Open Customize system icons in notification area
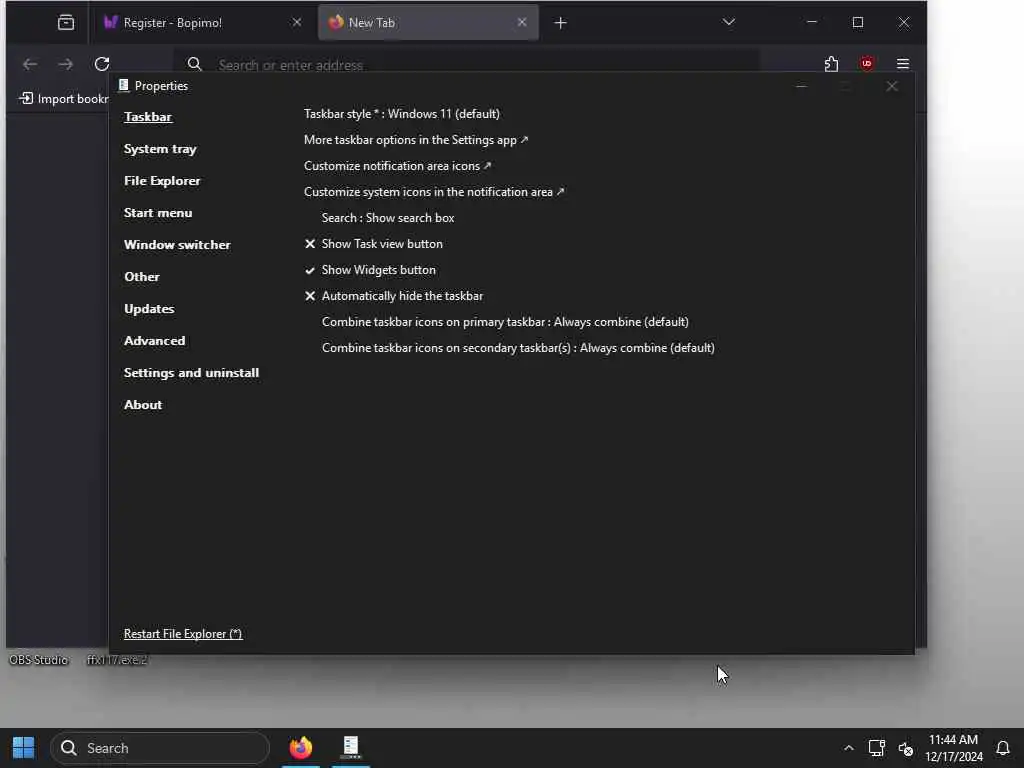 coord(434,192)
